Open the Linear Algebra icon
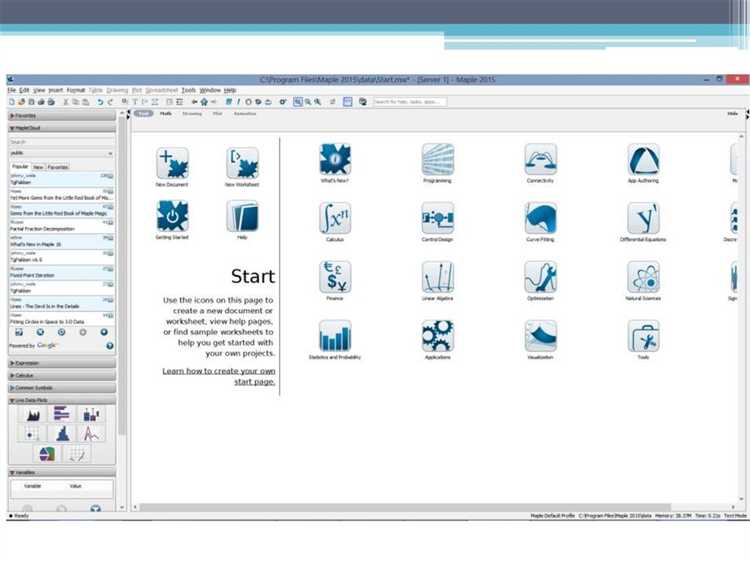 coord(438,277)
